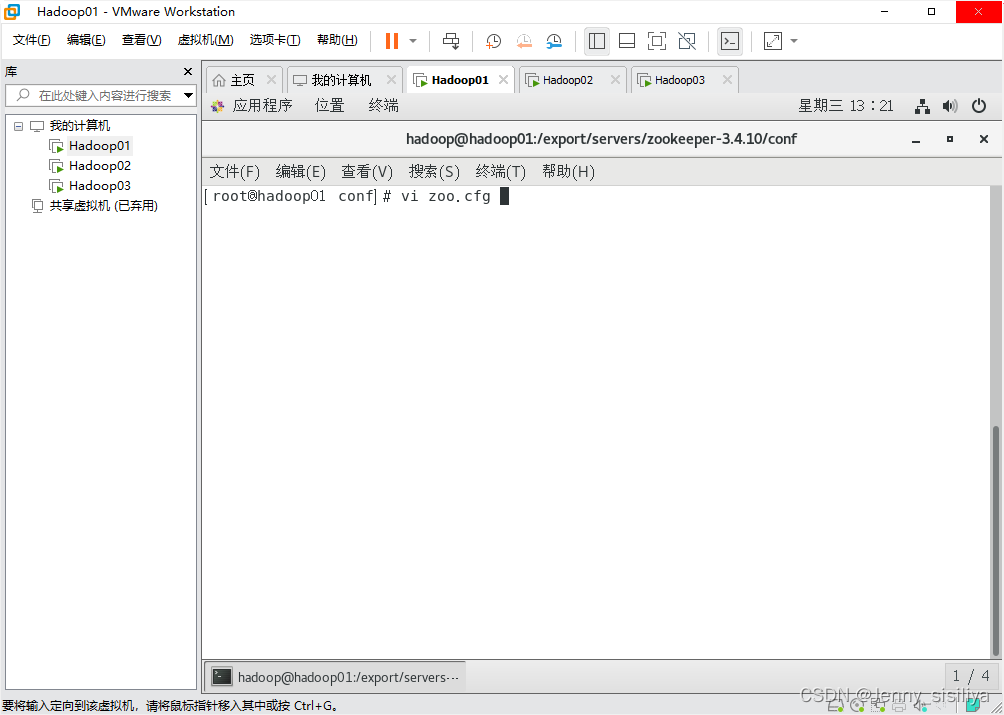1004x715 pixels.
Task: Open the snapshot manager icon
Action: tap(554, 41)
